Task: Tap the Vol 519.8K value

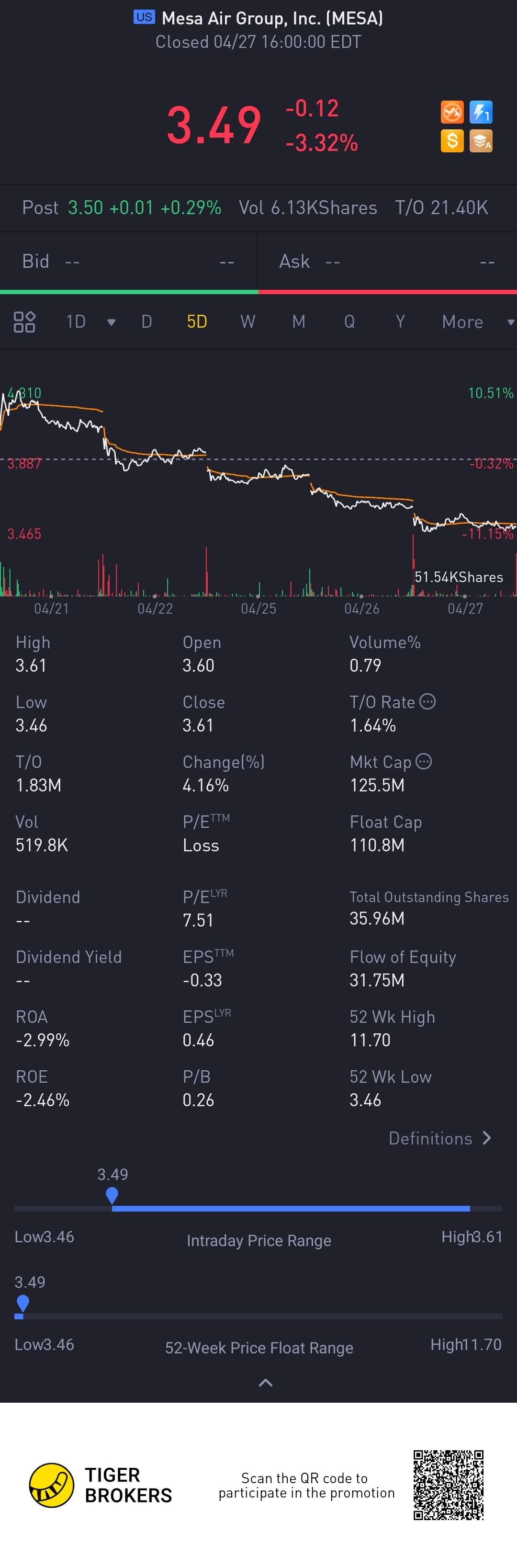Action: 41,845
